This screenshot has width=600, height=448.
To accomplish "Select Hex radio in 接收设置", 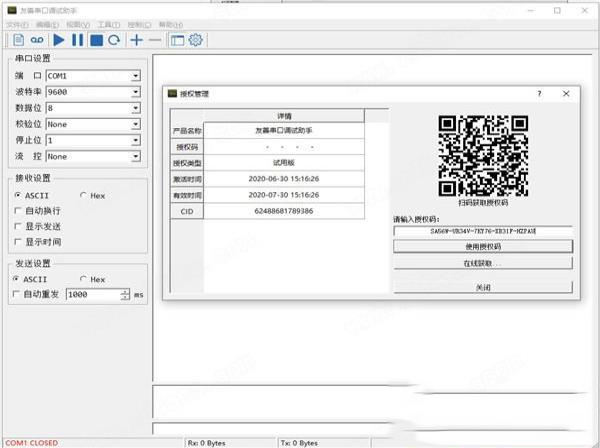I will [84, 196].
